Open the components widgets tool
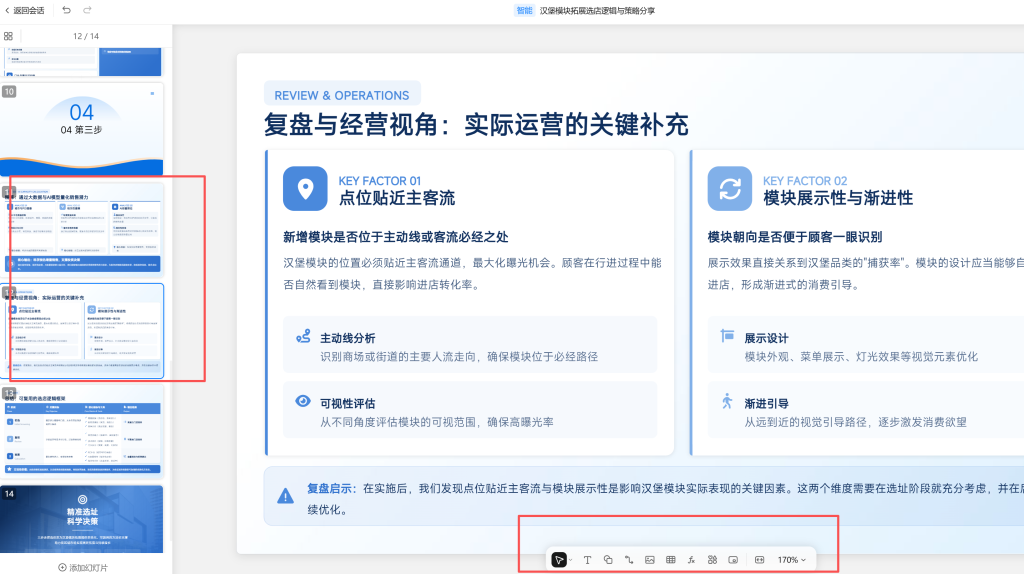This screenshot has width=1024, height=574. pyautogui.click(x=712, y=560)
